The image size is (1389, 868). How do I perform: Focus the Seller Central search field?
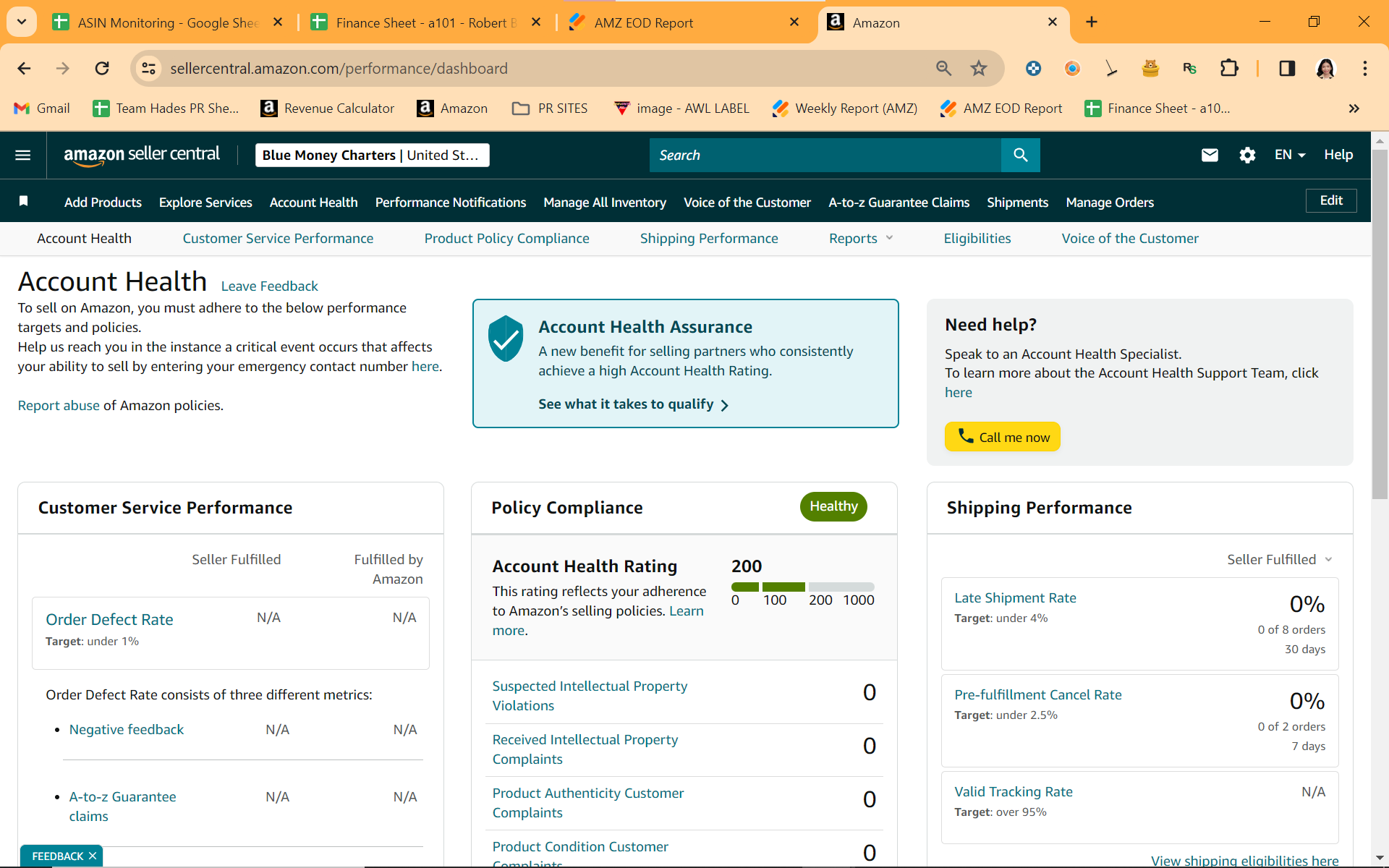pos(825,155)
